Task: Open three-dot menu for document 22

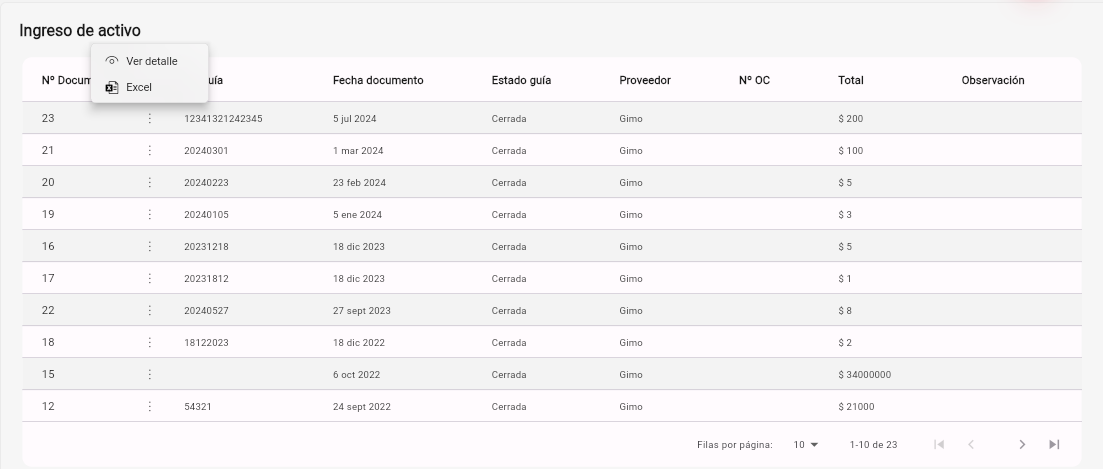Action: pyautogui.click(x=149, y=311)
